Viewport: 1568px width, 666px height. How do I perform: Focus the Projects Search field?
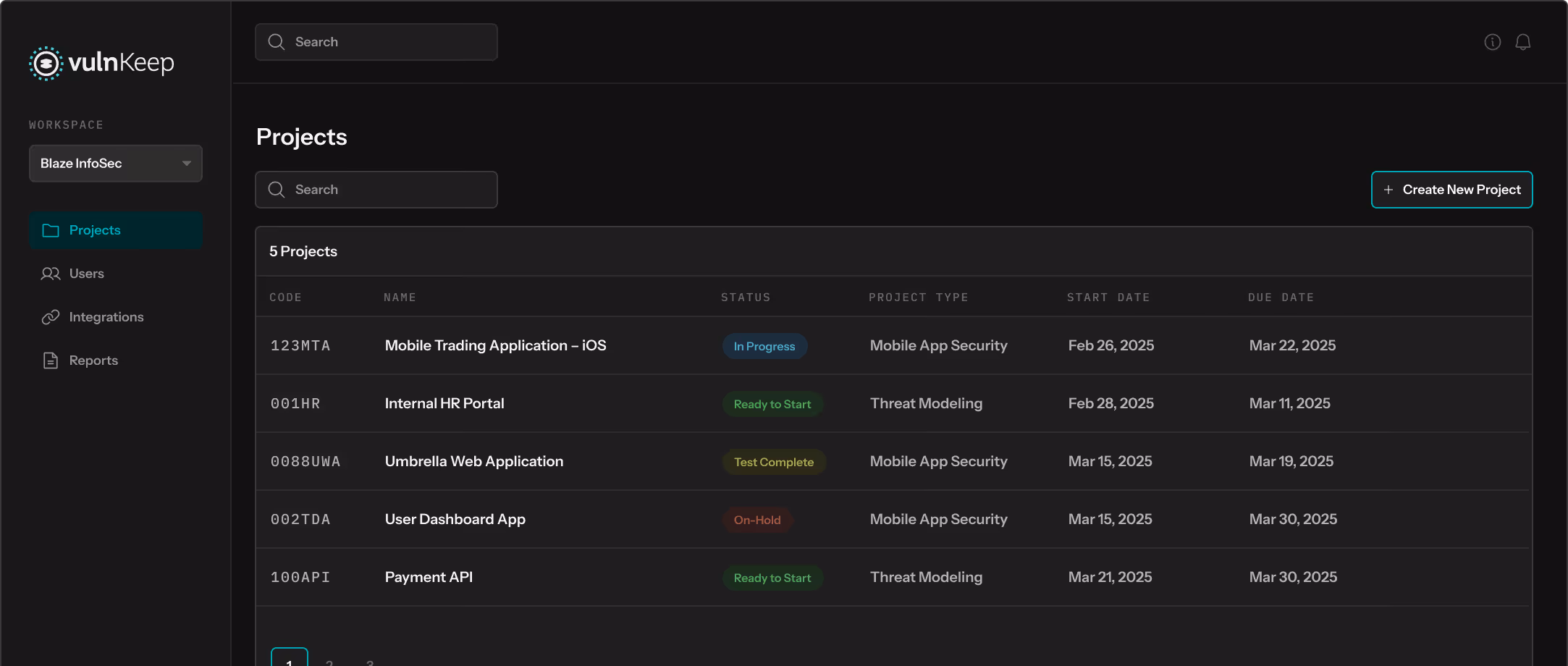click(376, 190)
